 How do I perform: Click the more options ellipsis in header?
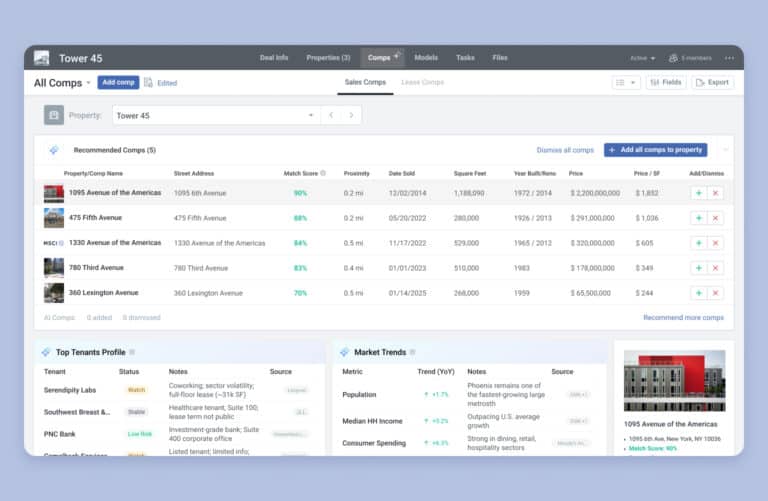click(x=729, y=58)
